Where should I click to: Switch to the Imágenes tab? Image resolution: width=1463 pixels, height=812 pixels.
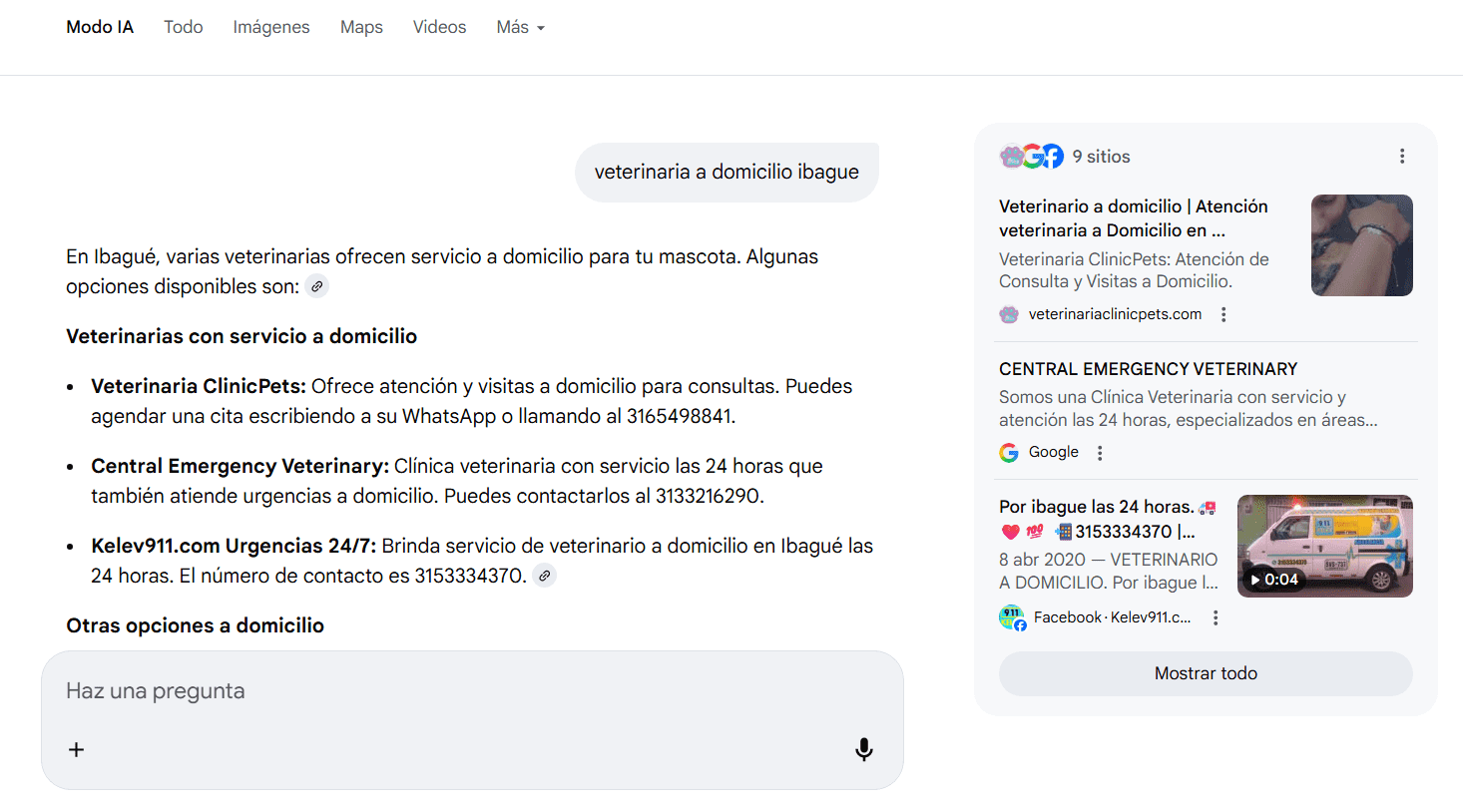271,28
